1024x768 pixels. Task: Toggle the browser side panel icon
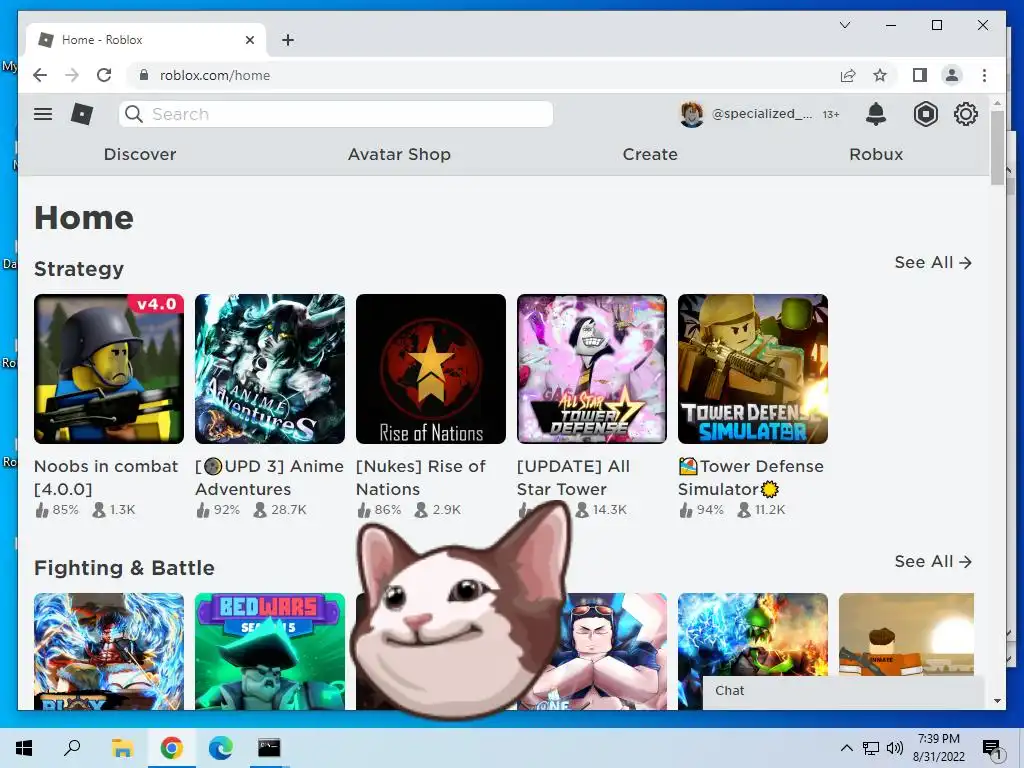pos(920,75)
